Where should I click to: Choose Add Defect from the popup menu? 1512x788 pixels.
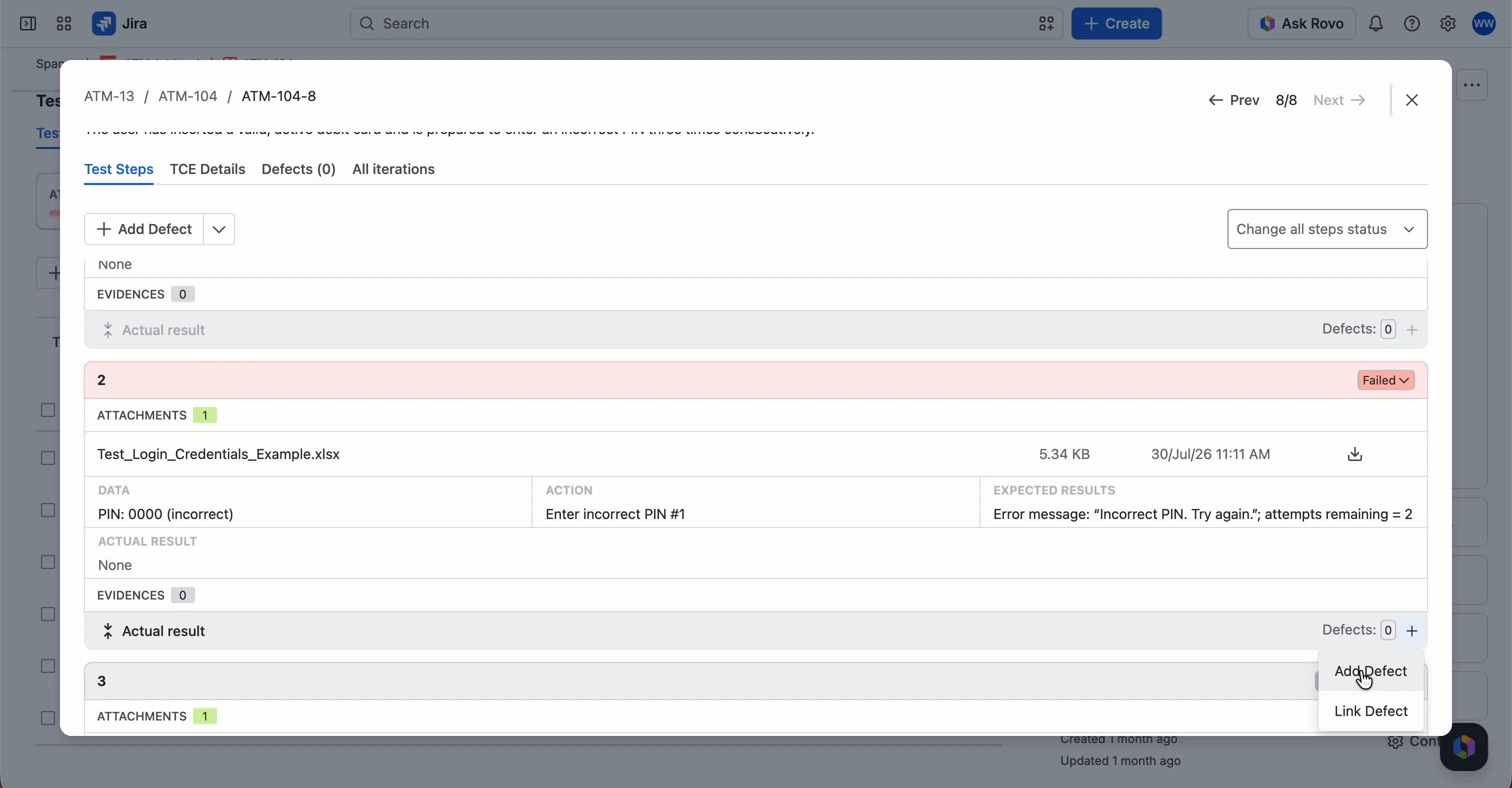(x=1370, y=671)
